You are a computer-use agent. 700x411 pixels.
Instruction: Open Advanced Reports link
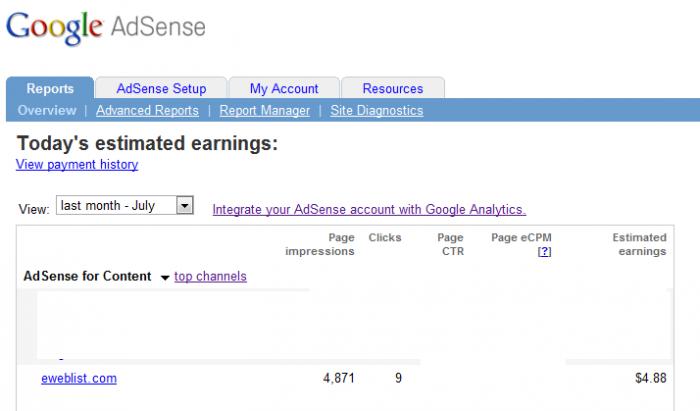pyautogui.click(x=147, y=110)
